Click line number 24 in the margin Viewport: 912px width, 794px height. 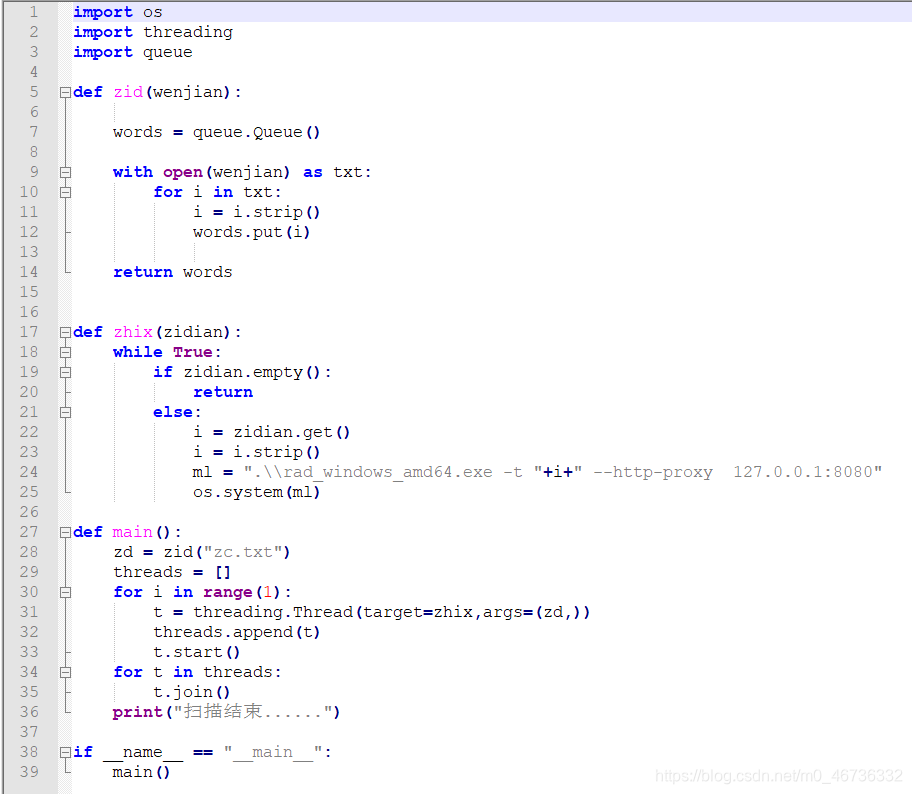(29, 472)
